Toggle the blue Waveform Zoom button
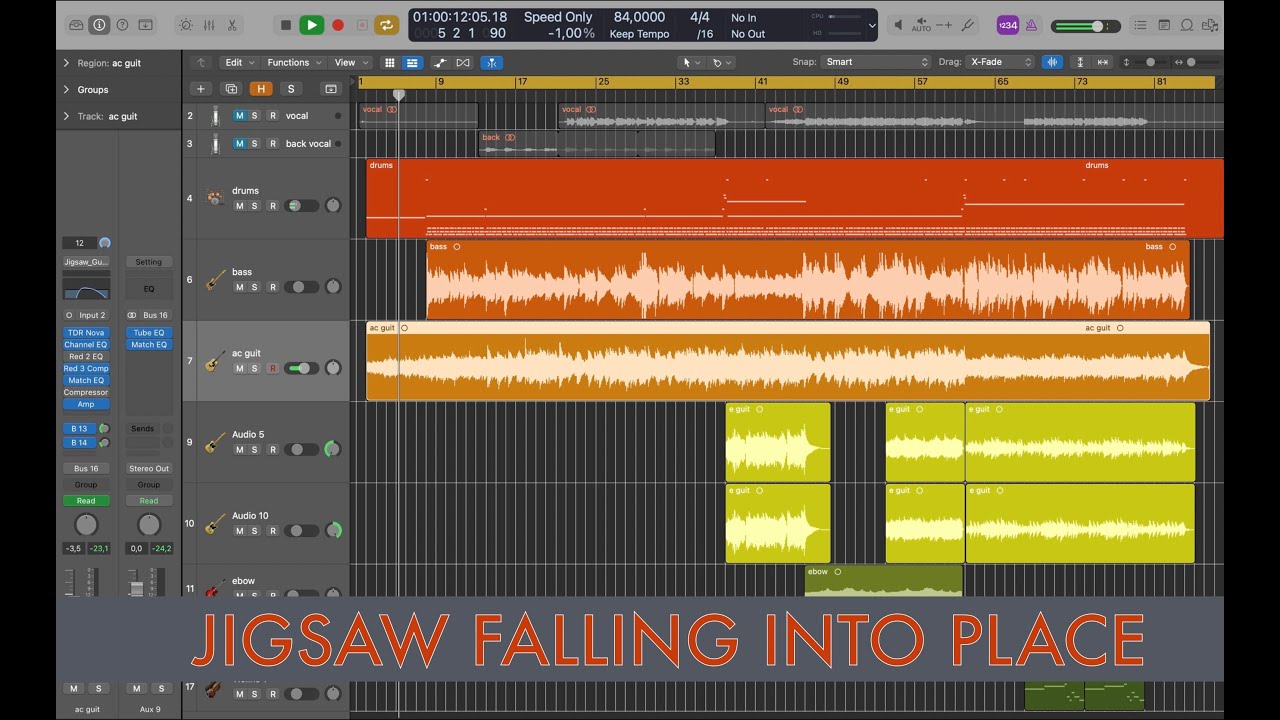 [1052, 62]
